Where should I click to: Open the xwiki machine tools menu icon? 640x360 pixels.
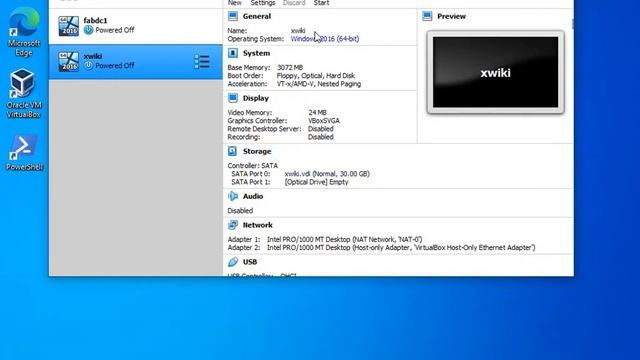click(202, 62)
